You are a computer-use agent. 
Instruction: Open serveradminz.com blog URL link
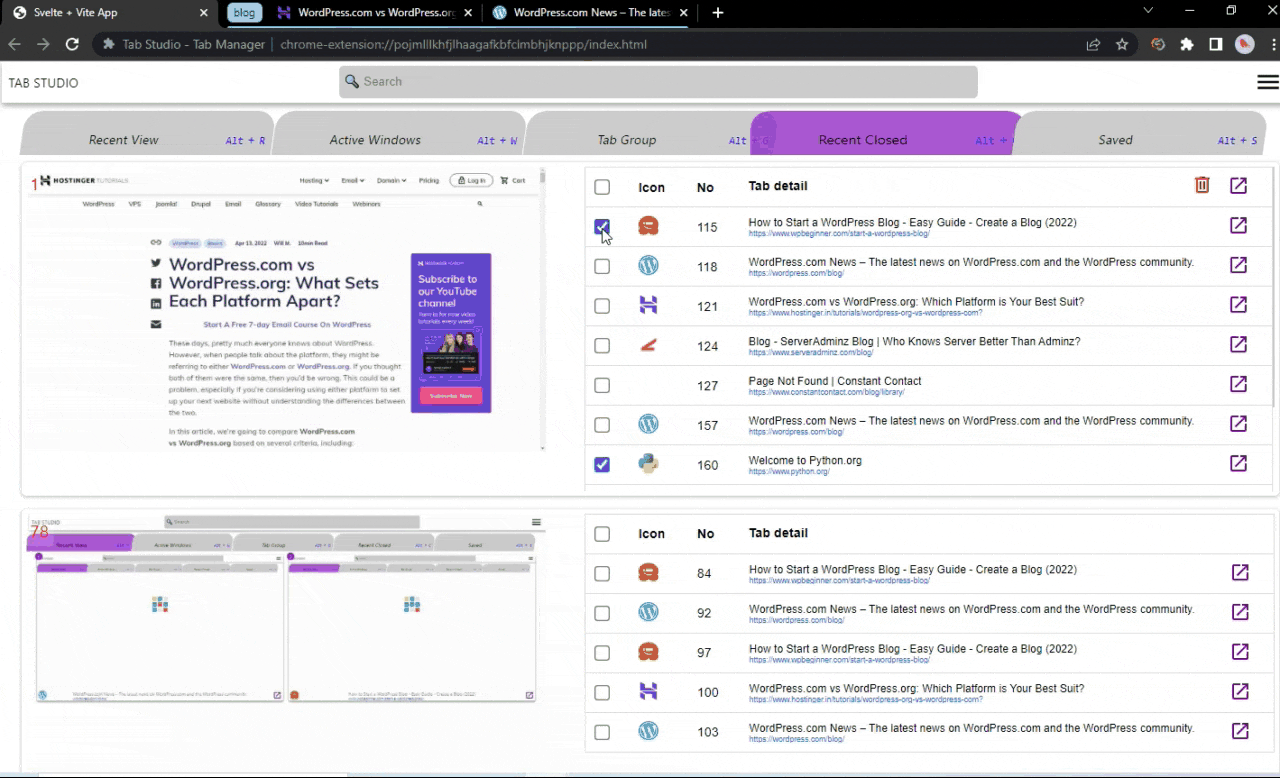[x=811, y=353]
